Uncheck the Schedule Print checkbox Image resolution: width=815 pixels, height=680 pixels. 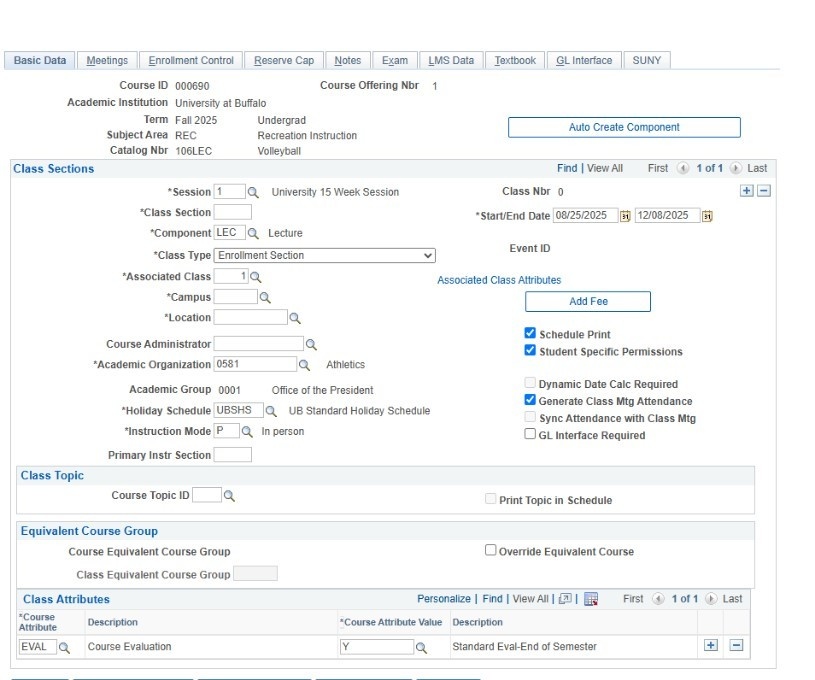coord(531,334)
